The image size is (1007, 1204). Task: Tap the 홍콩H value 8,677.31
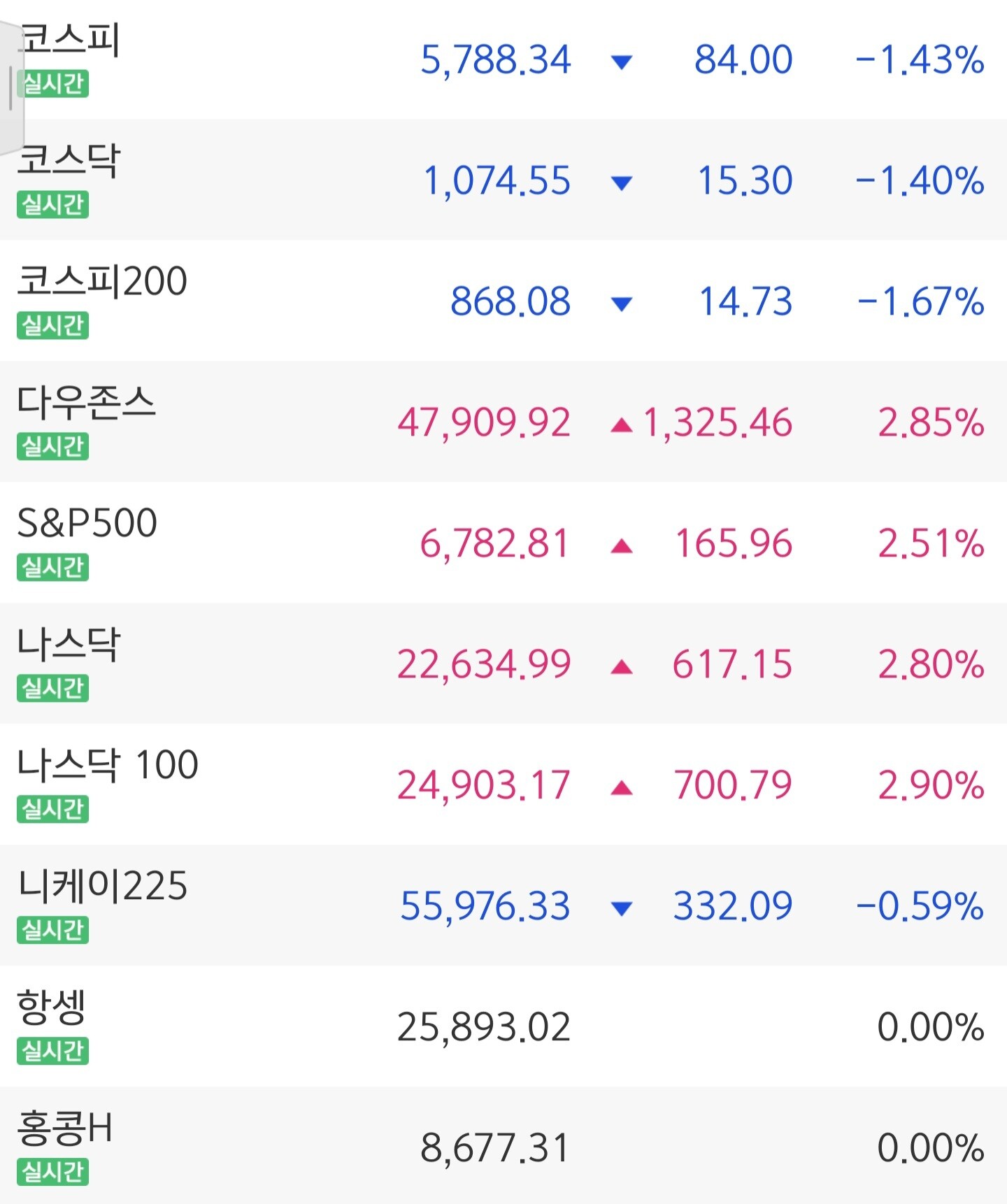(x=494, y=1148)
